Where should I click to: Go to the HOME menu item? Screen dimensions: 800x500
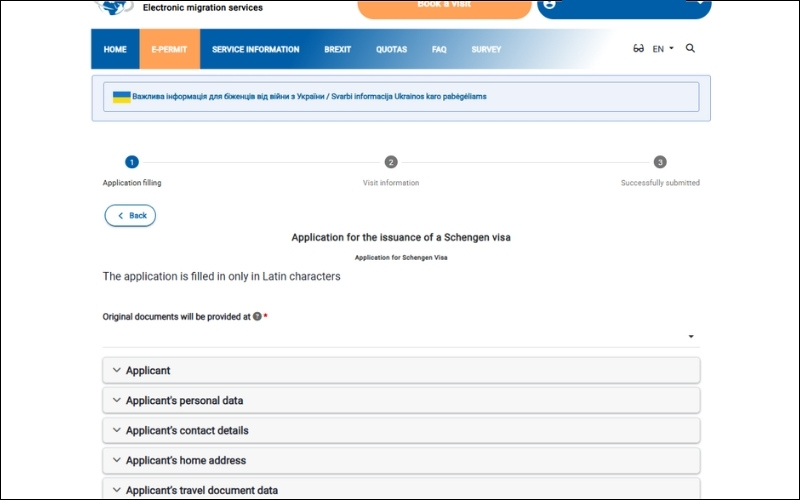tap(115, 49)
